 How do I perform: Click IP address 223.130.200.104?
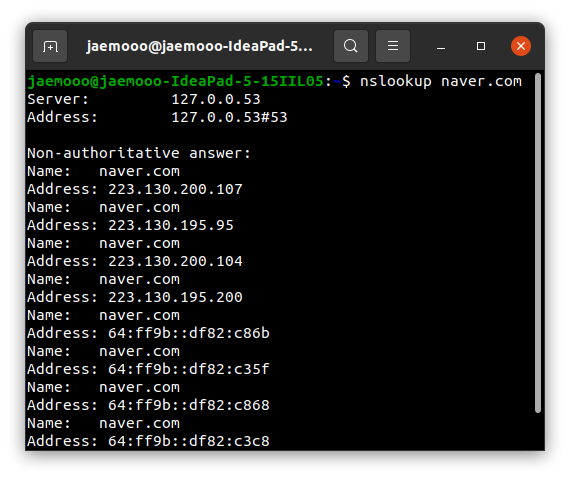coord(175,261)
